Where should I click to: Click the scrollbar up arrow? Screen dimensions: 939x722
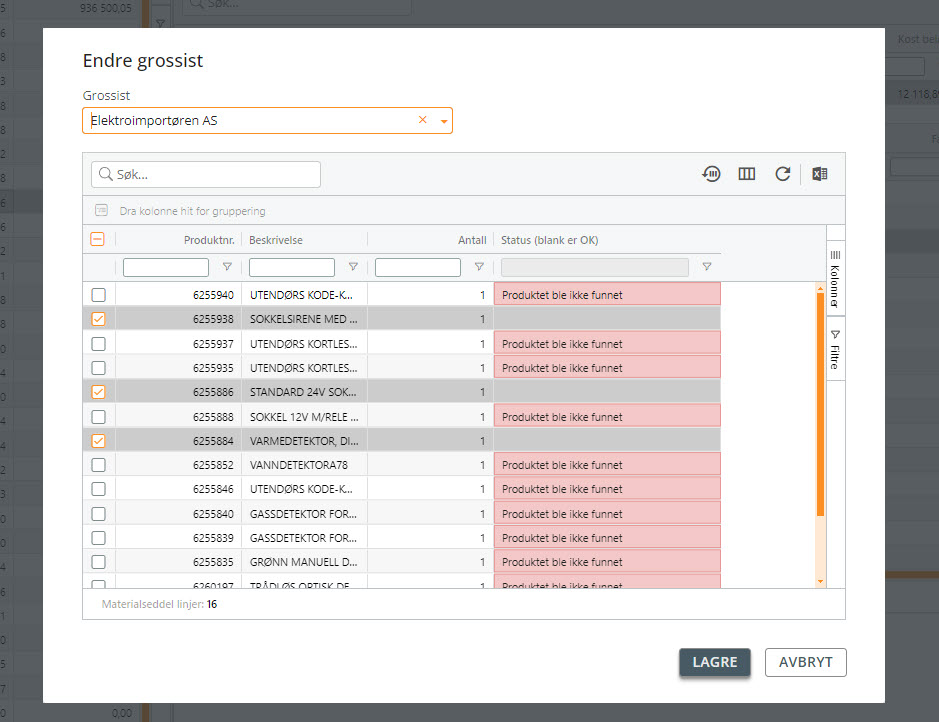[x=820, y=289]
